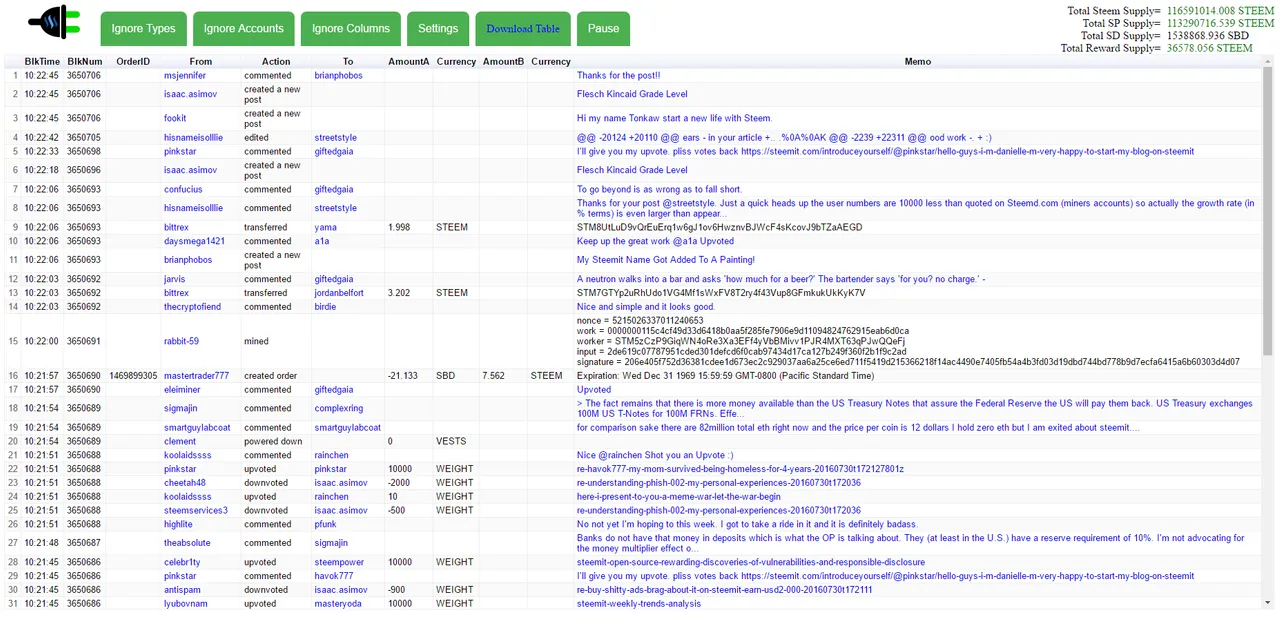
Task: Click the Memo column header
Action: point(917,62)
